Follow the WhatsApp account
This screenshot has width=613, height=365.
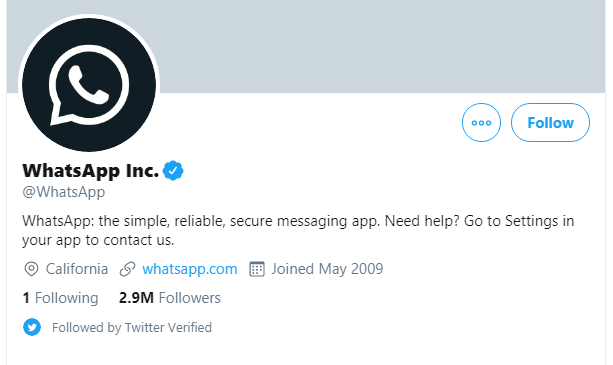550,123
